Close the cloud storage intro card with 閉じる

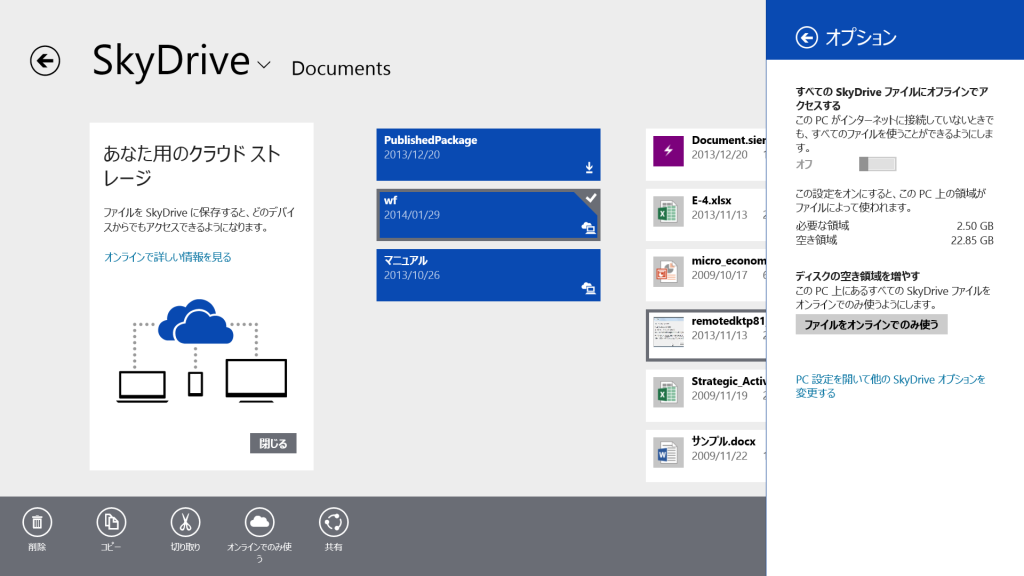tap(273, 443)
